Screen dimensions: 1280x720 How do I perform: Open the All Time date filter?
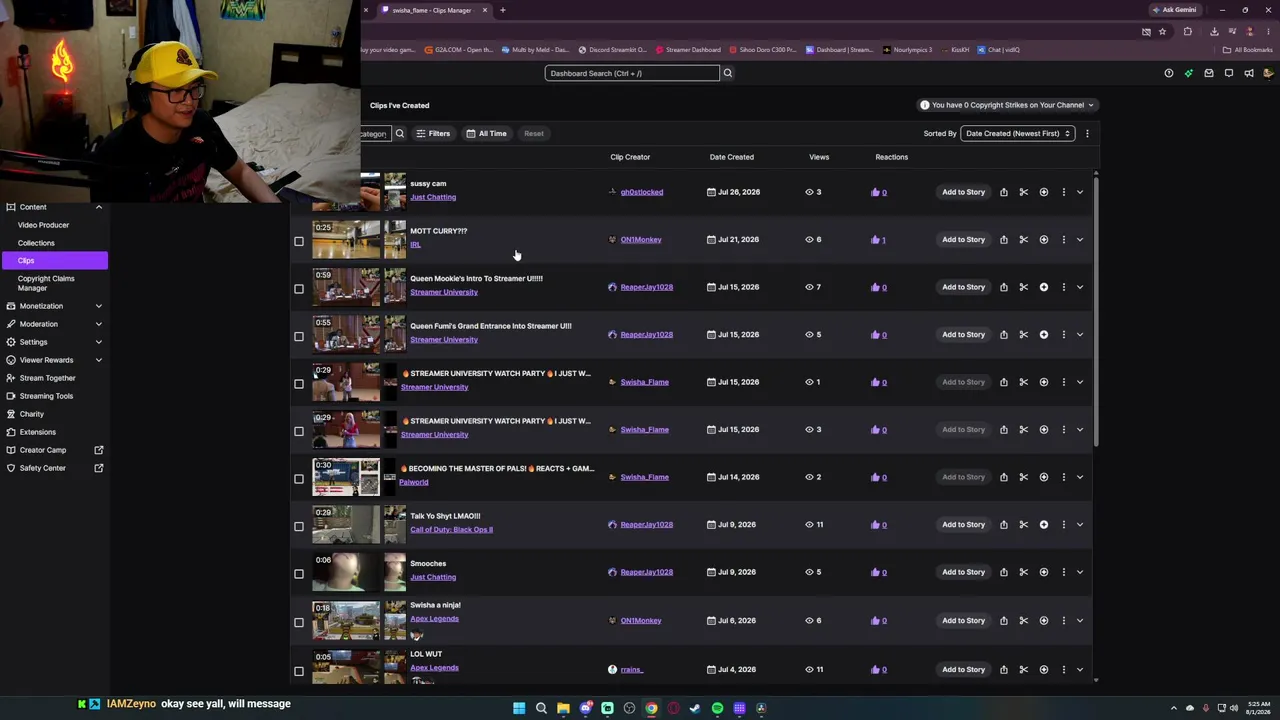point(486,133)
